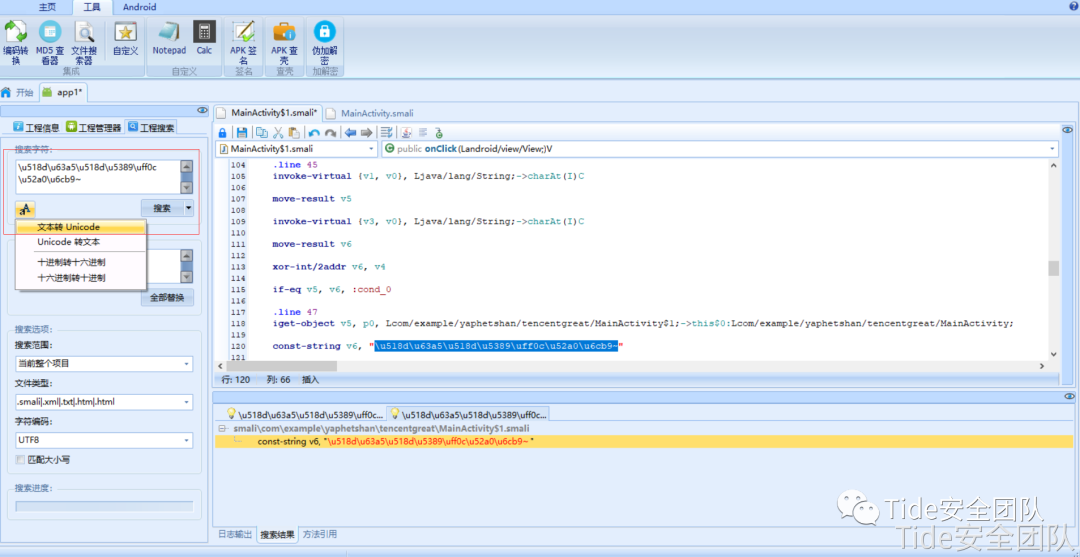This screenshot has width=1080, height=557.
Task: Click the text conversion 'A' icon button
Action: pos(25,209)
